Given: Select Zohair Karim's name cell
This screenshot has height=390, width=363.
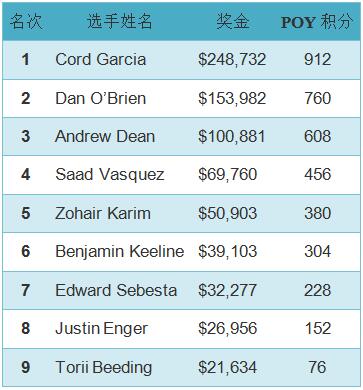Looking at the screenshot, I should (103, 213).
